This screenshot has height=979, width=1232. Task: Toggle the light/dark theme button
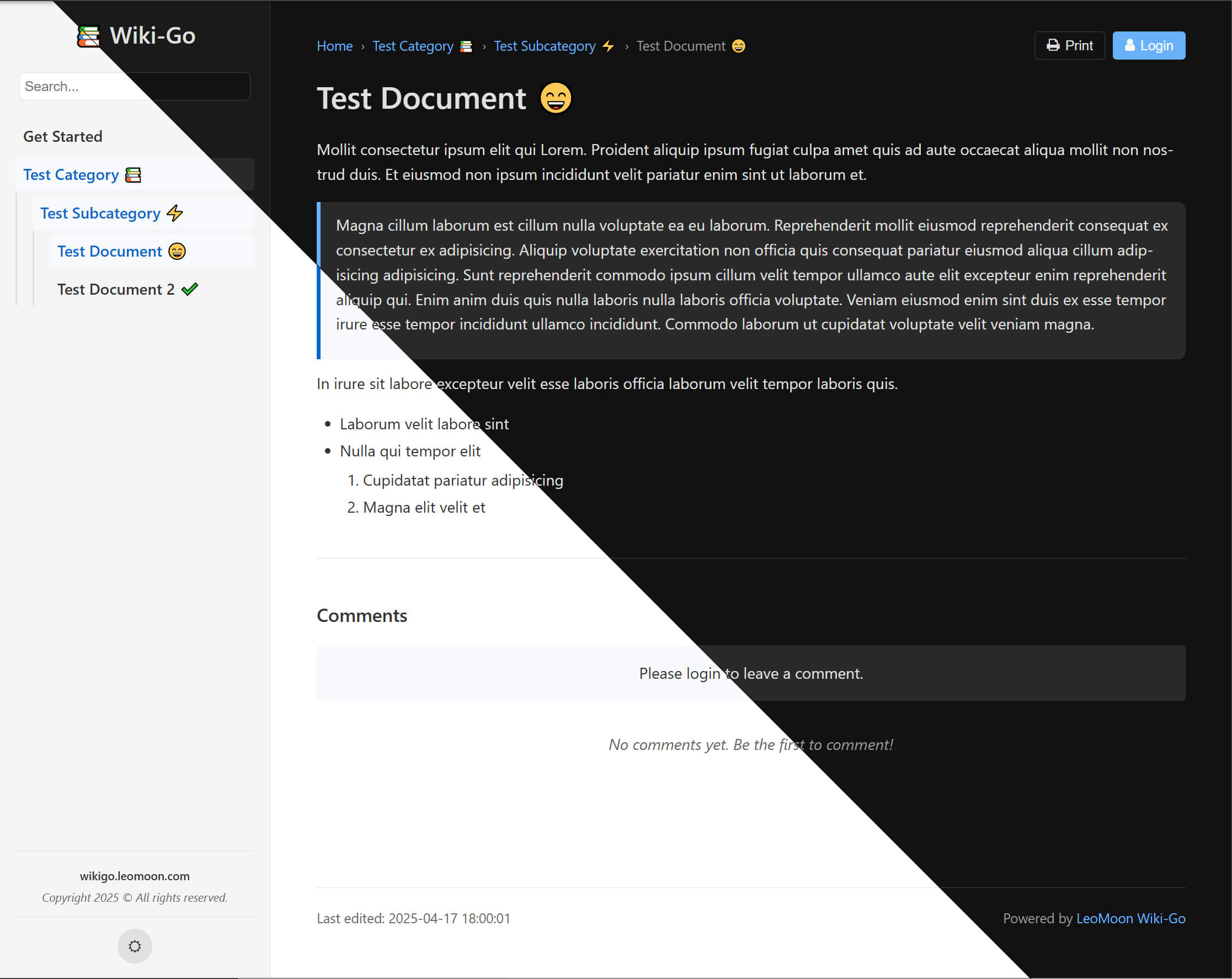pyautogui.click(x=134, y=946)
